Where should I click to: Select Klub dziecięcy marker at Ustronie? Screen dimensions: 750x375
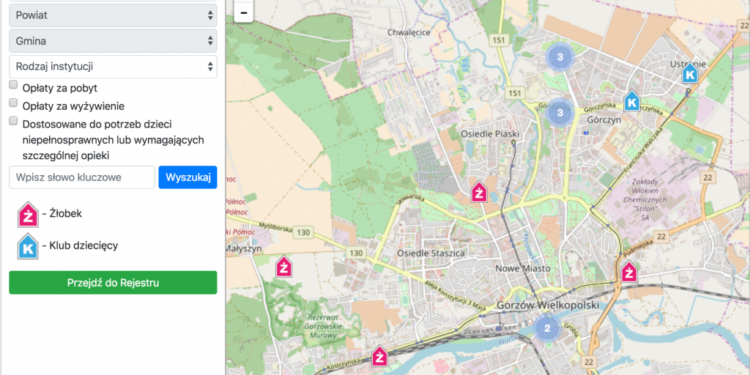[x=690, y=73]
